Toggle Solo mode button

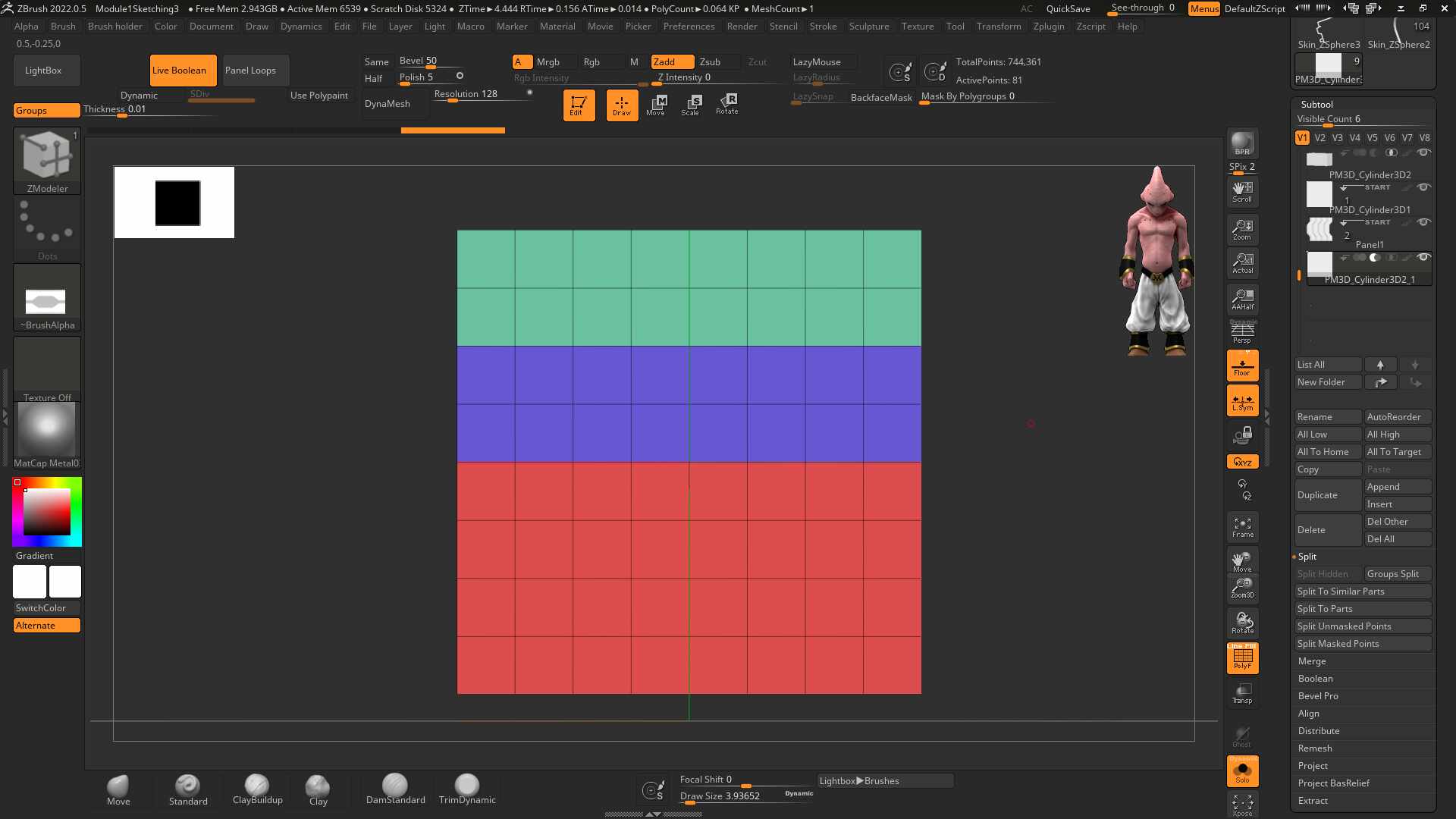(x=1242, y=771)
